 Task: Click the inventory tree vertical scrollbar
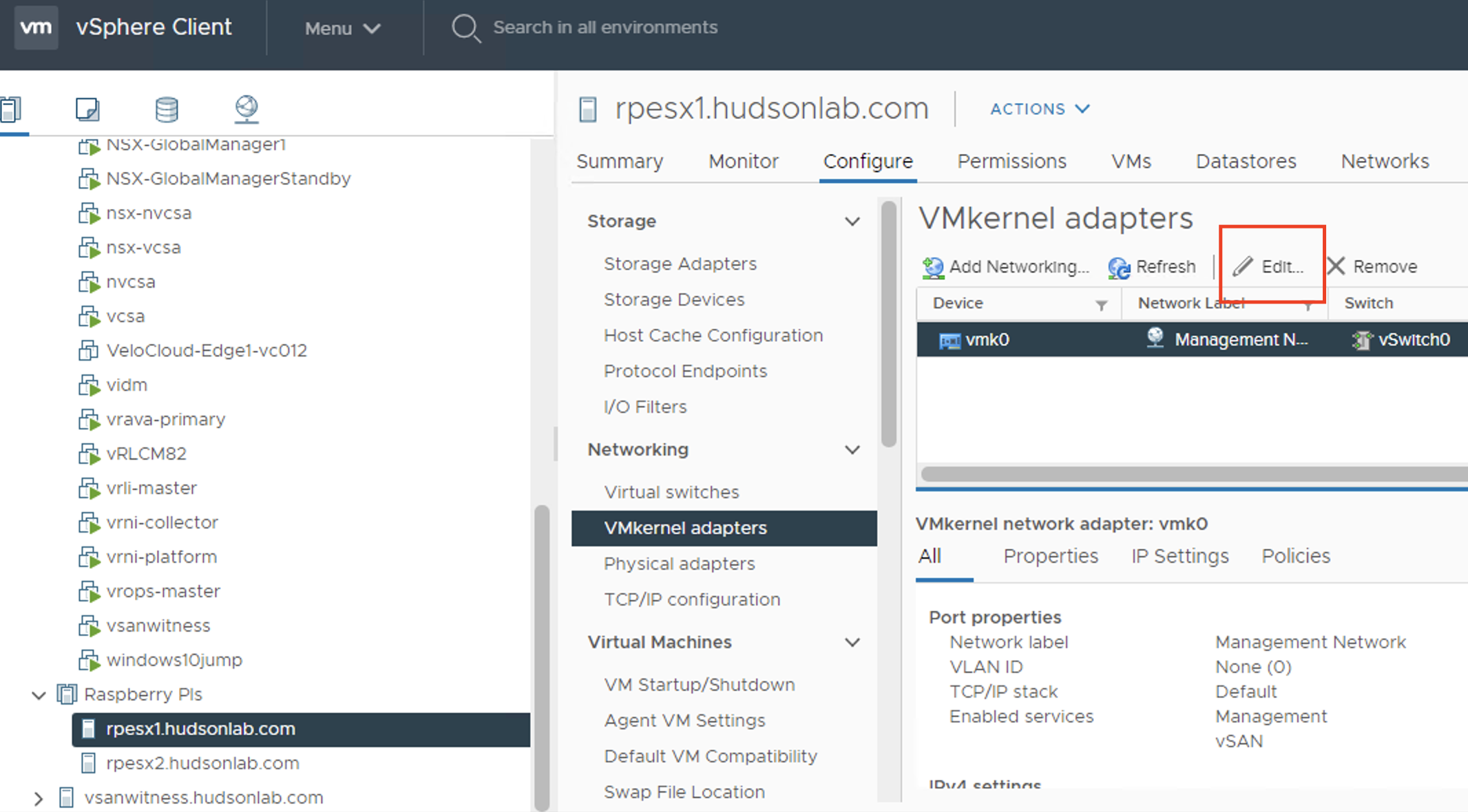point(542,657)
